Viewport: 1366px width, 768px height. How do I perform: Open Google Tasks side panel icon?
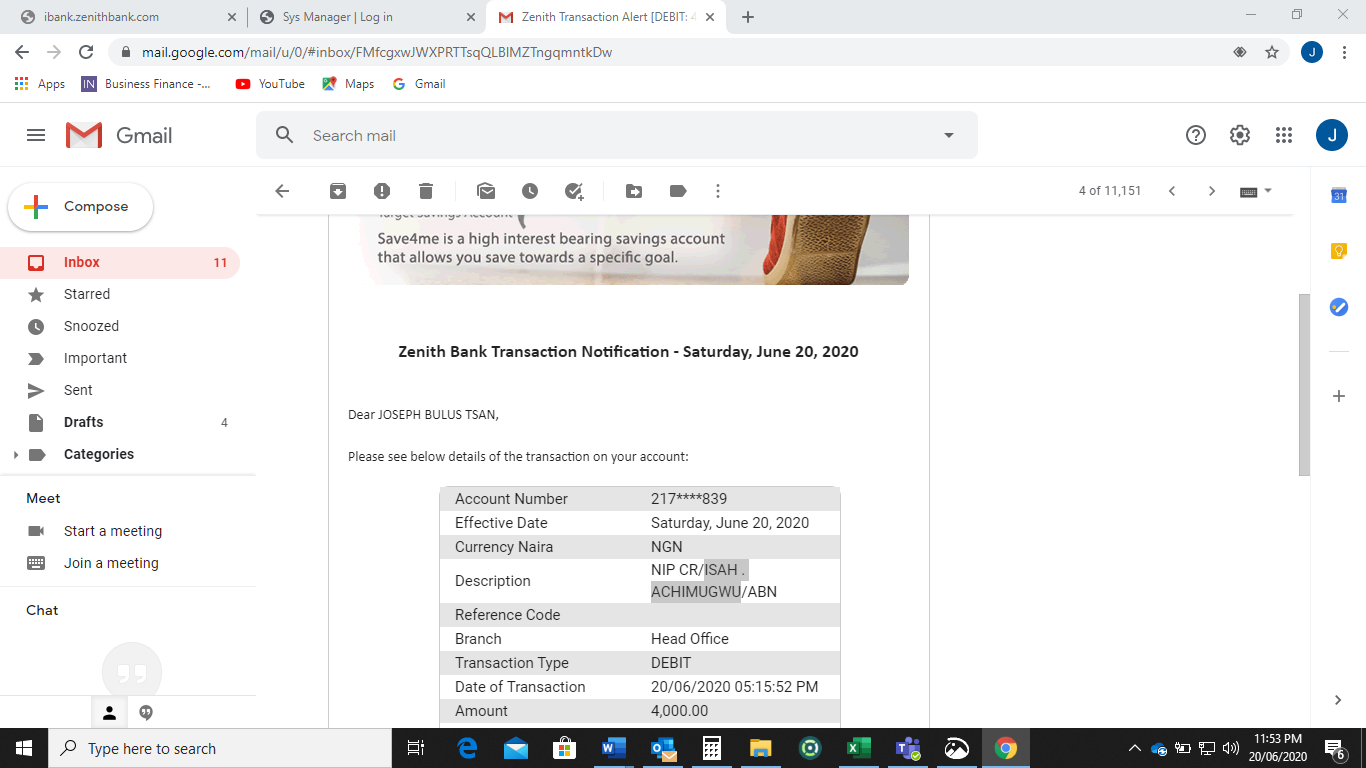[1339, 307]
